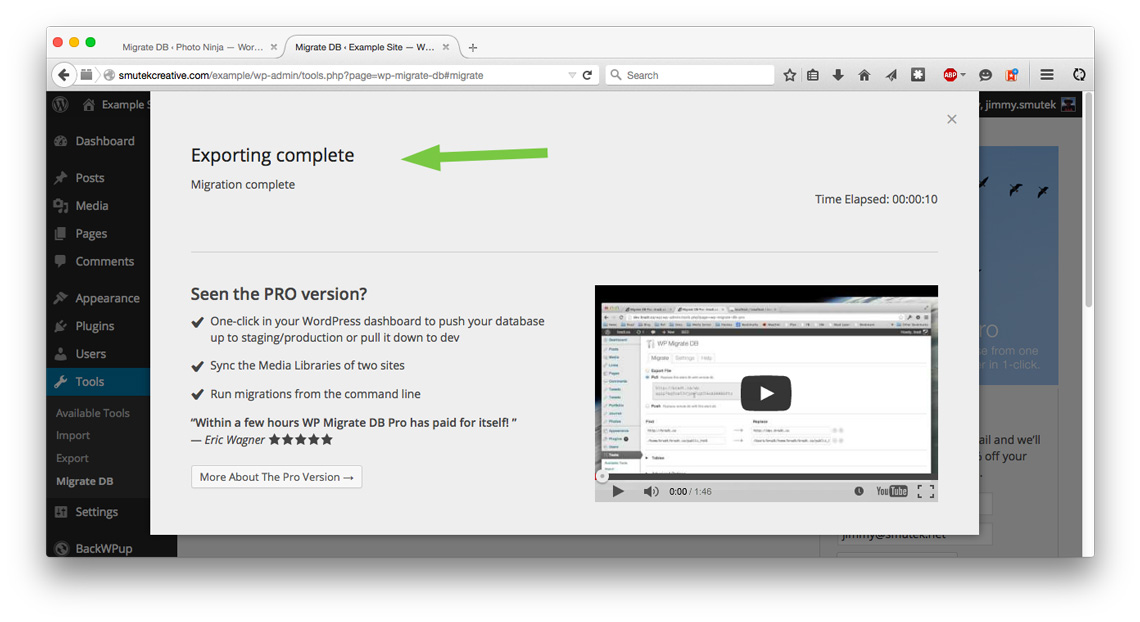
Task: Click the paper-plane send icon in toolbar
Action: pos(891,75)
